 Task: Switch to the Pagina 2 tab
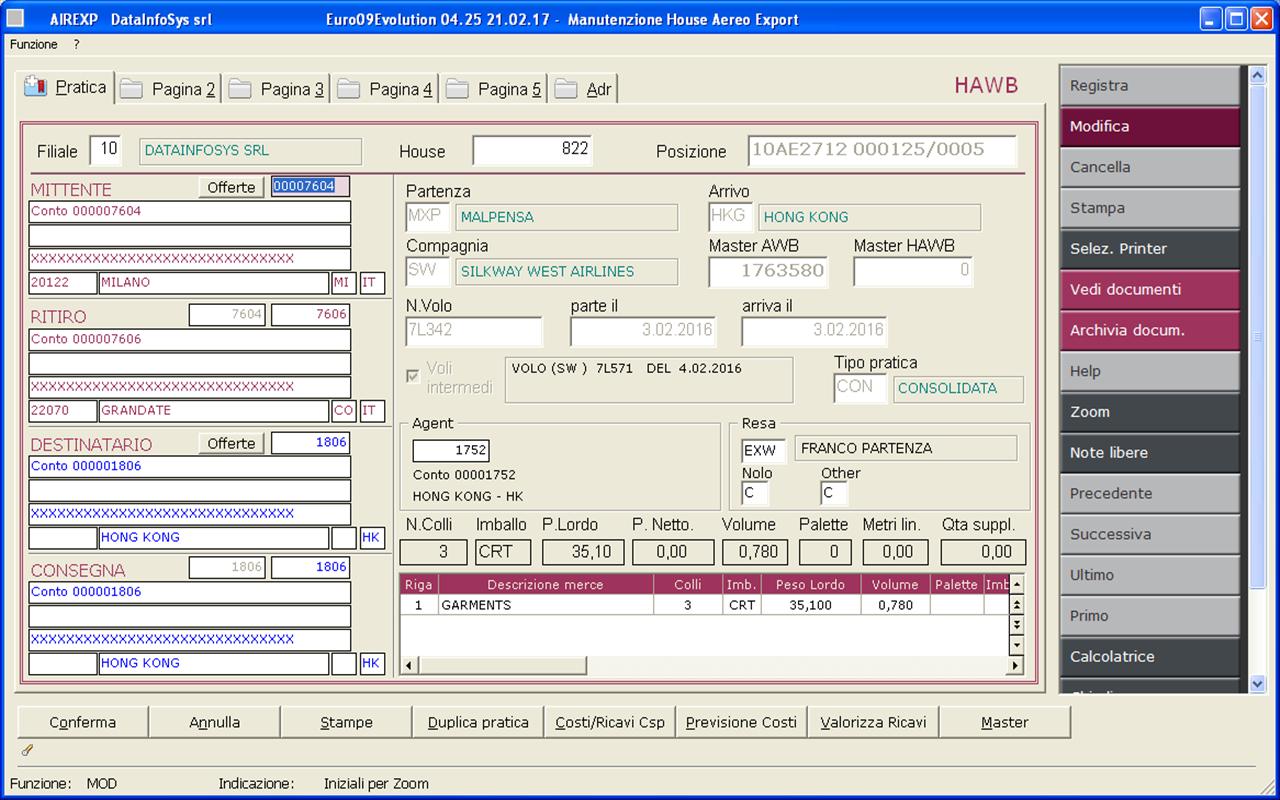[168, 90]
